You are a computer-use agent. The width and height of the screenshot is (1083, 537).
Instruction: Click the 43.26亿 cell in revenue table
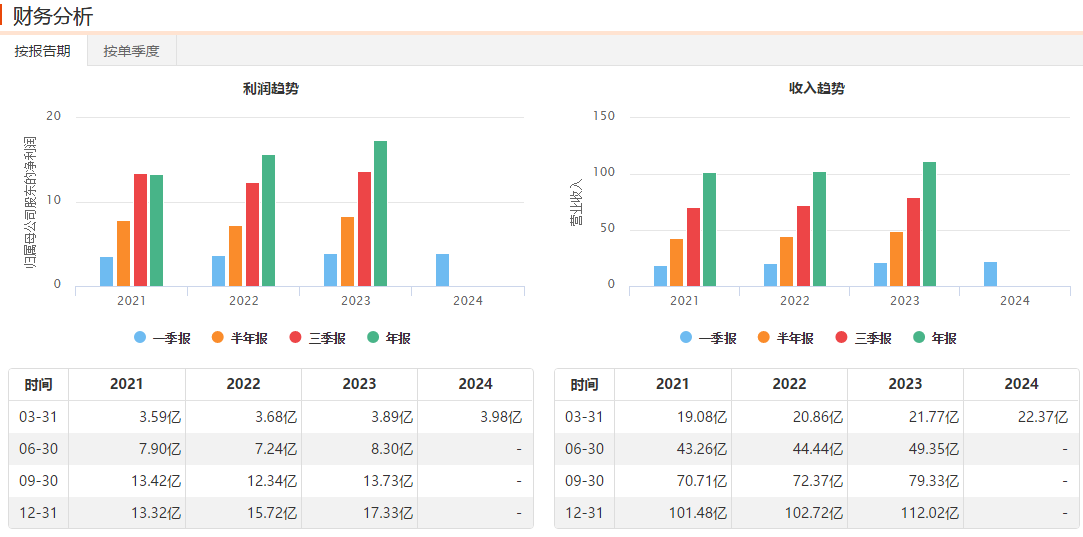[673, 449]
